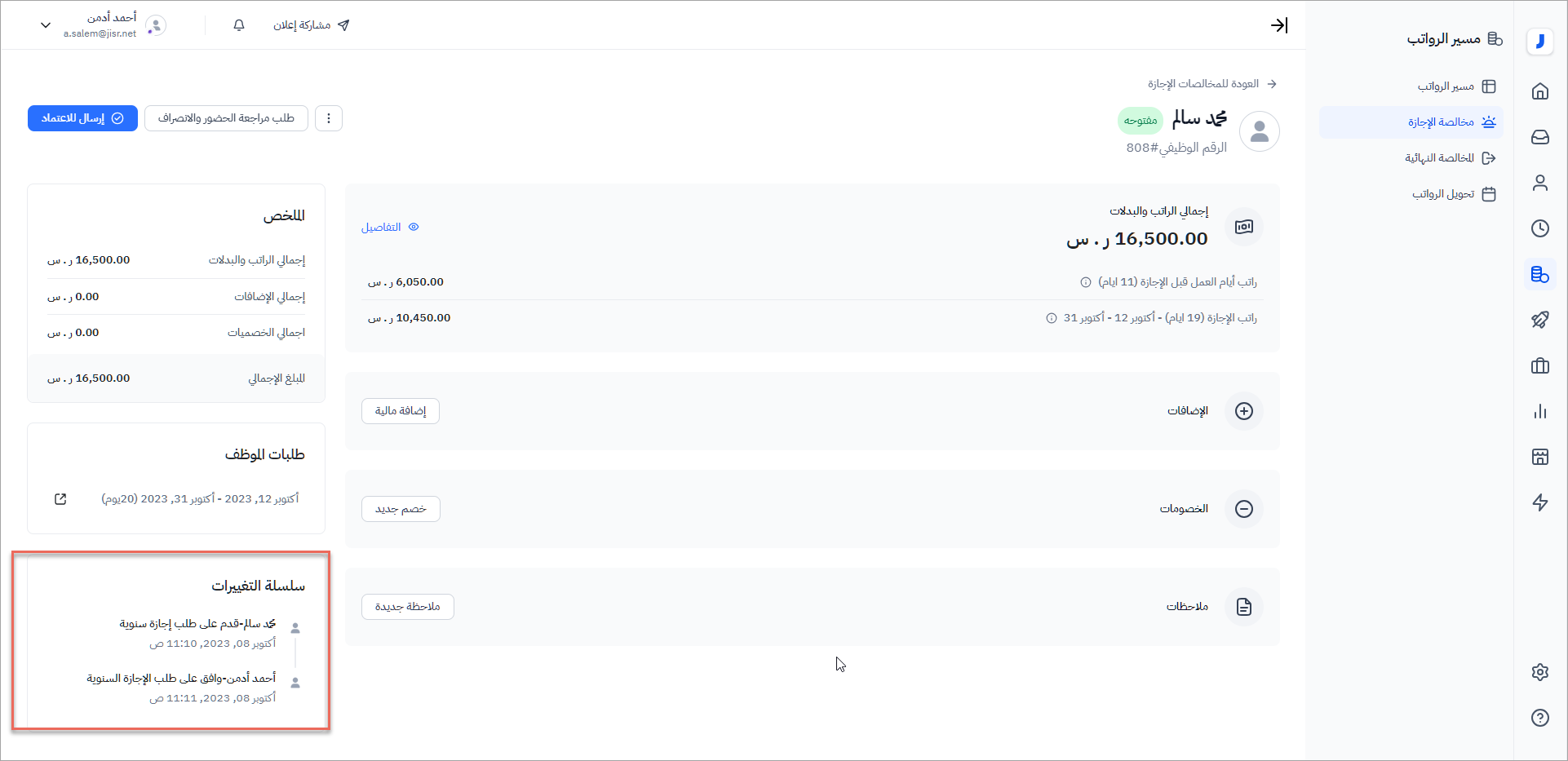Open employee leave request external link icon
The image size is (1568, 761).
[60, 499]
